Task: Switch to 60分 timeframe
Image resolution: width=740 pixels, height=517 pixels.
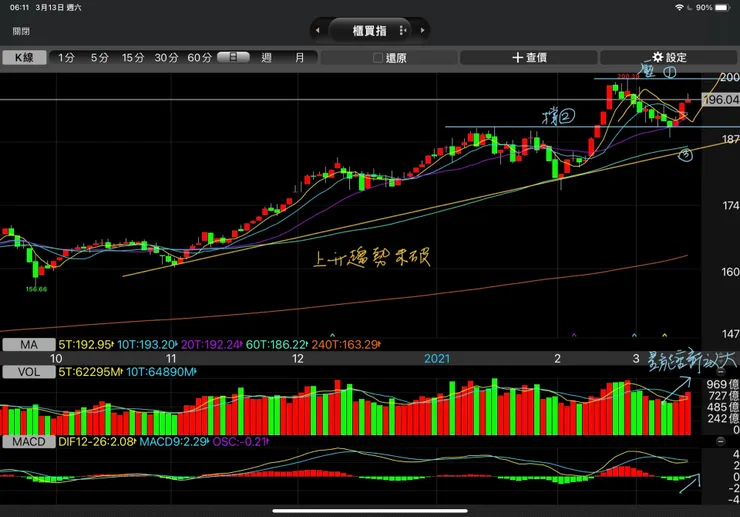Action: (x=200, y=58)
